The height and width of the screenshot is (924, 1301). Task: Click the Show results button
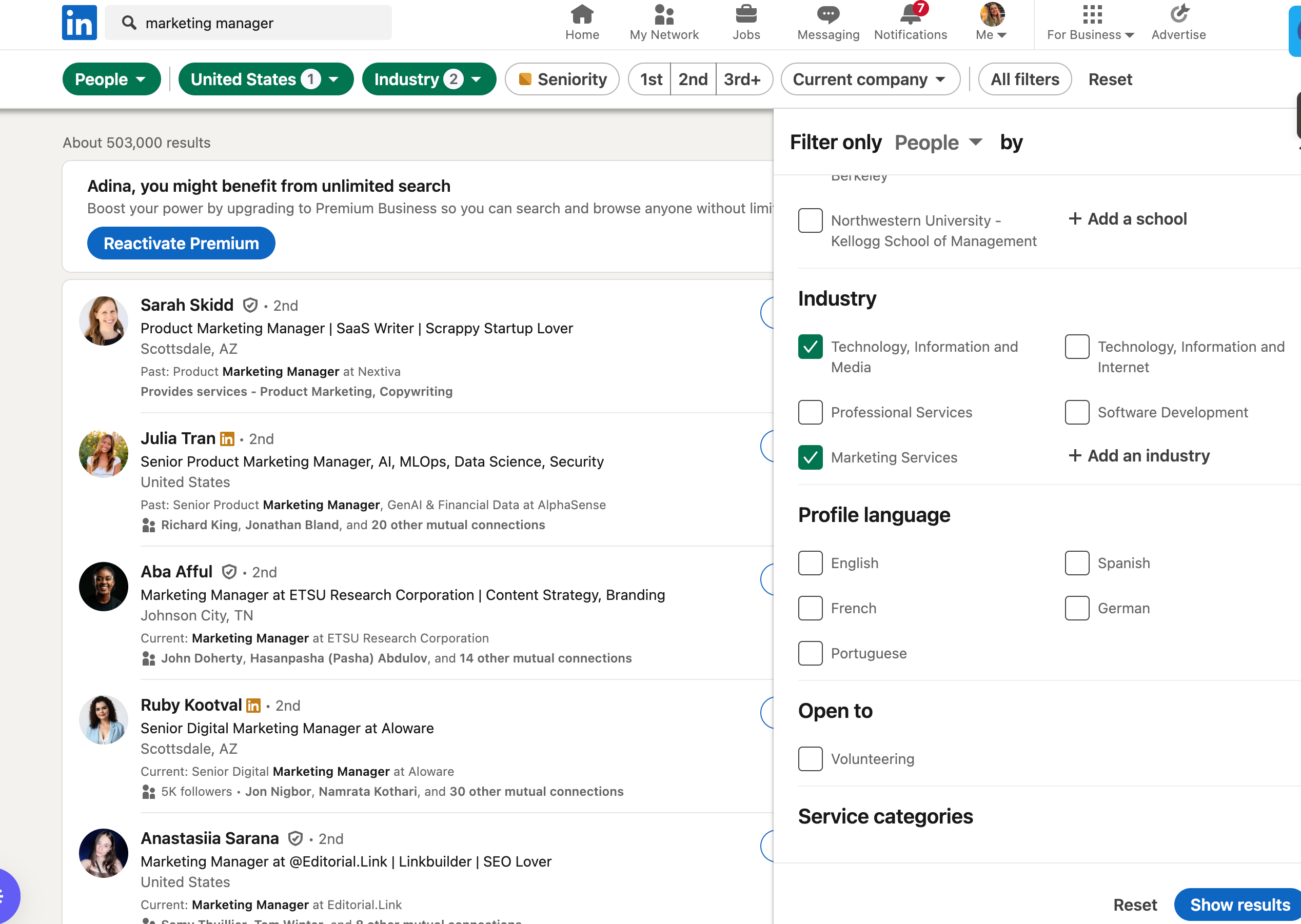[x=1239, y=904]
